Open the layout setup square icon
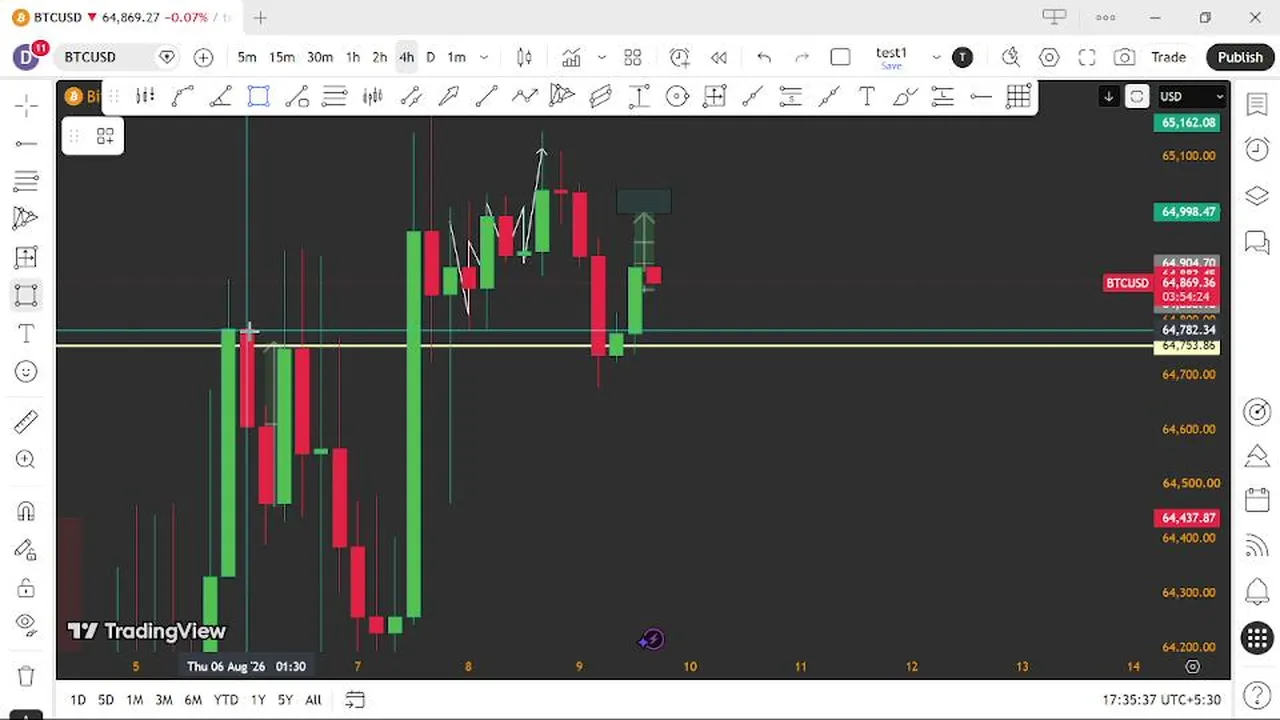The width and height of the screenshot is (1280, 720). coord(840,57)
